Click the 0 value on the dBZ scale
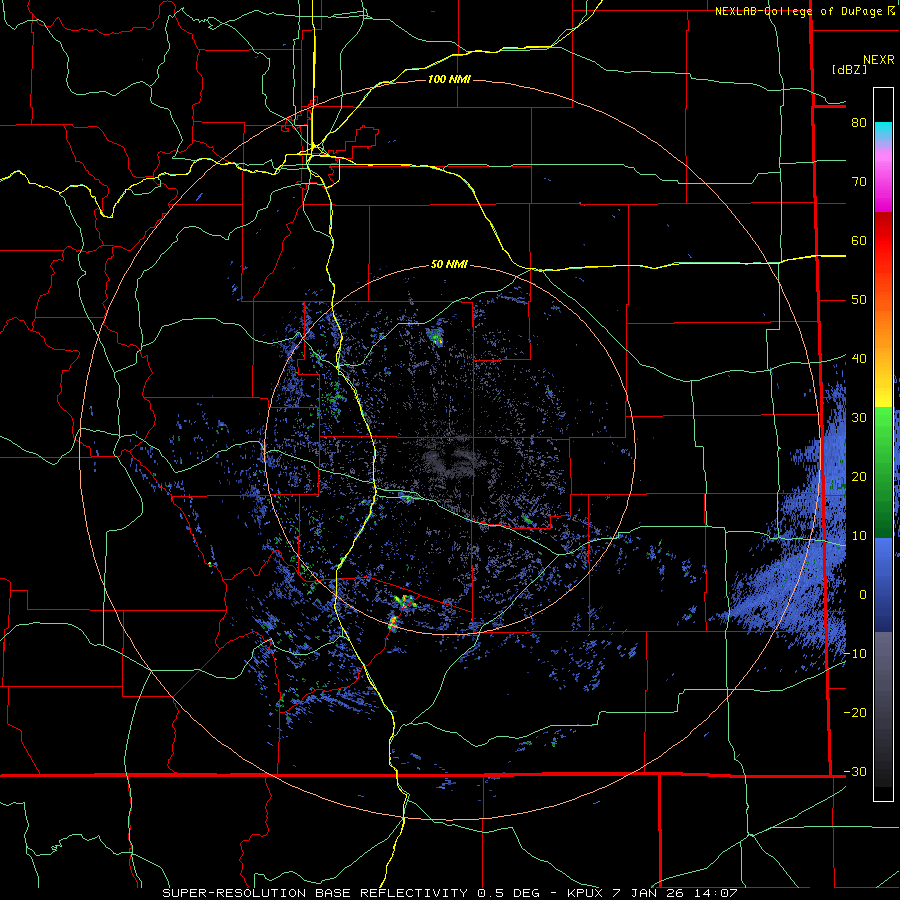The width and height of the screenshot is (900, 900). tap(863, 595)
